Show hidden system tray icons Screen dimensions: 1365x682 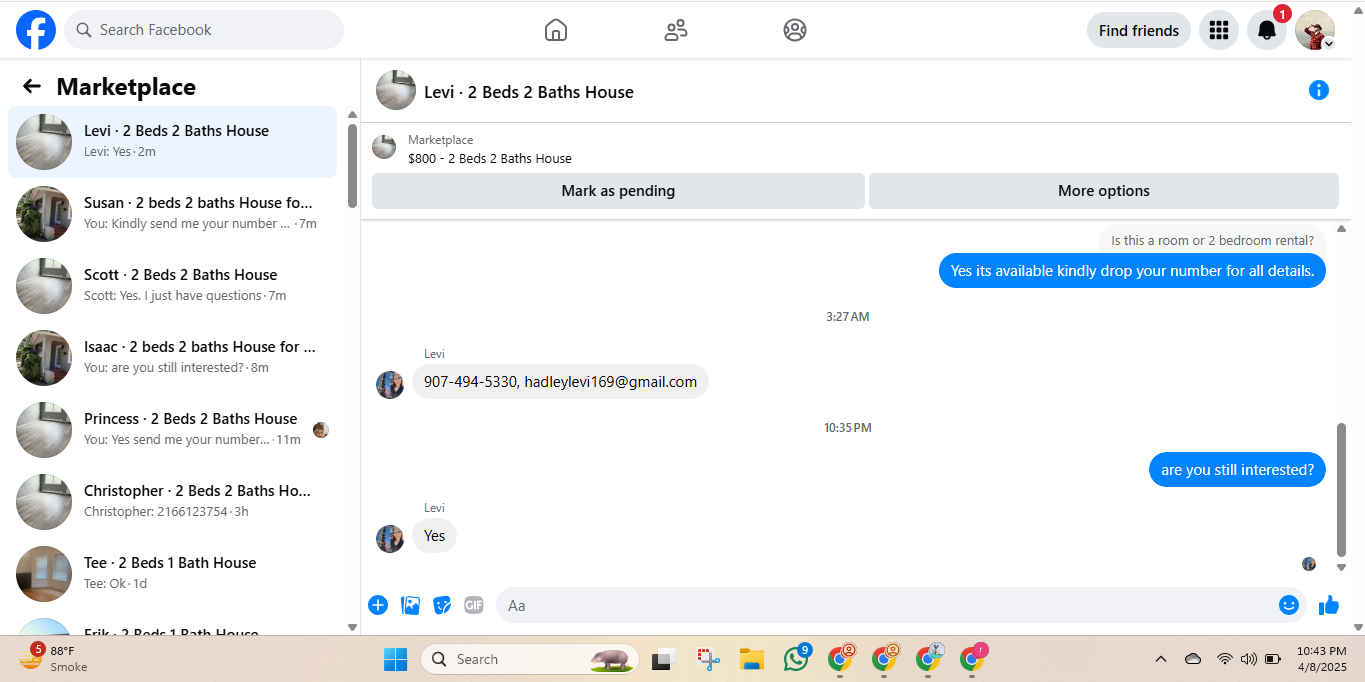click(1161, 659)
